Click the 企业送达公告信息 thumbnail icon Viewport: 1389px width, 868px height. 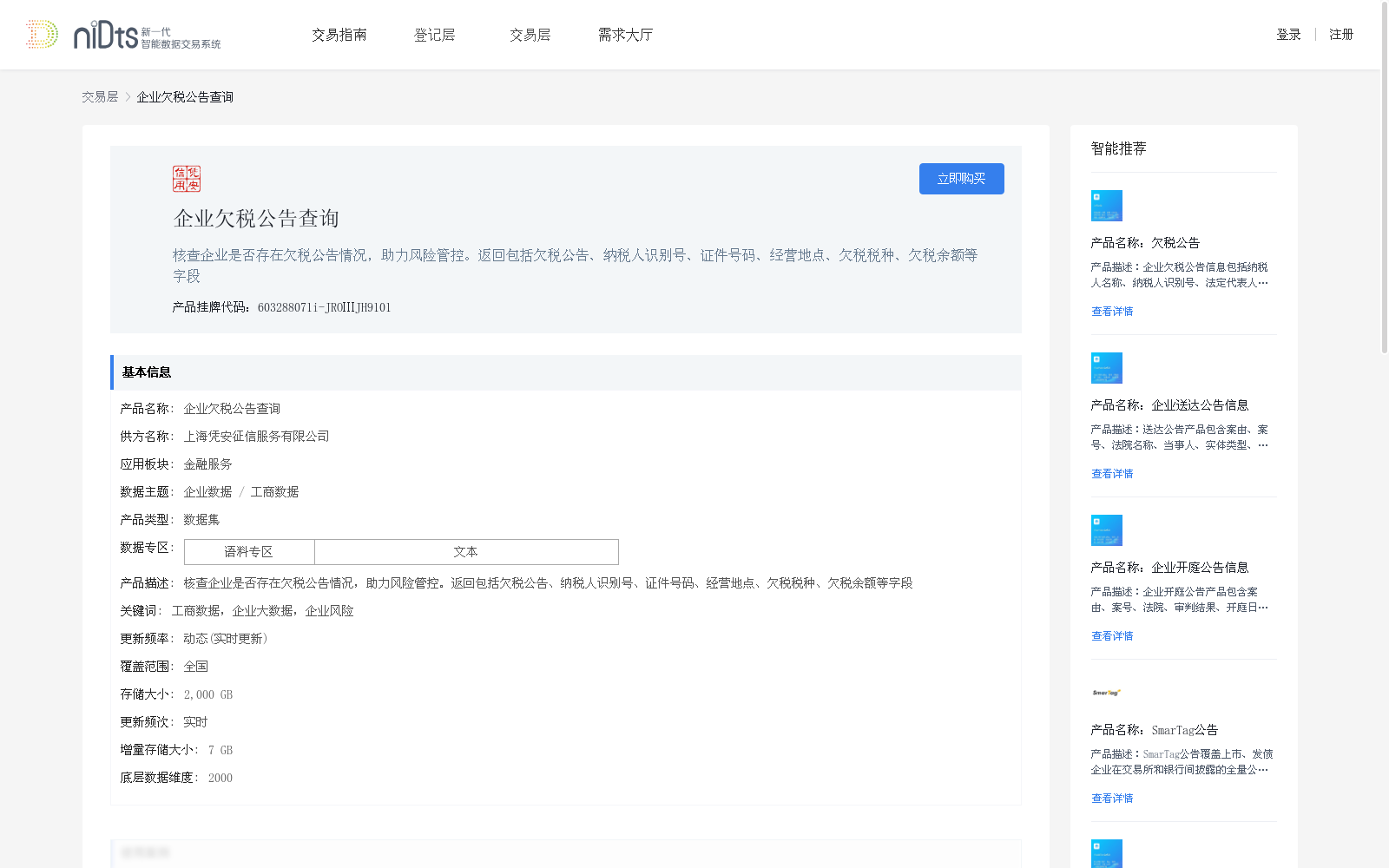tap(1107, 368)
